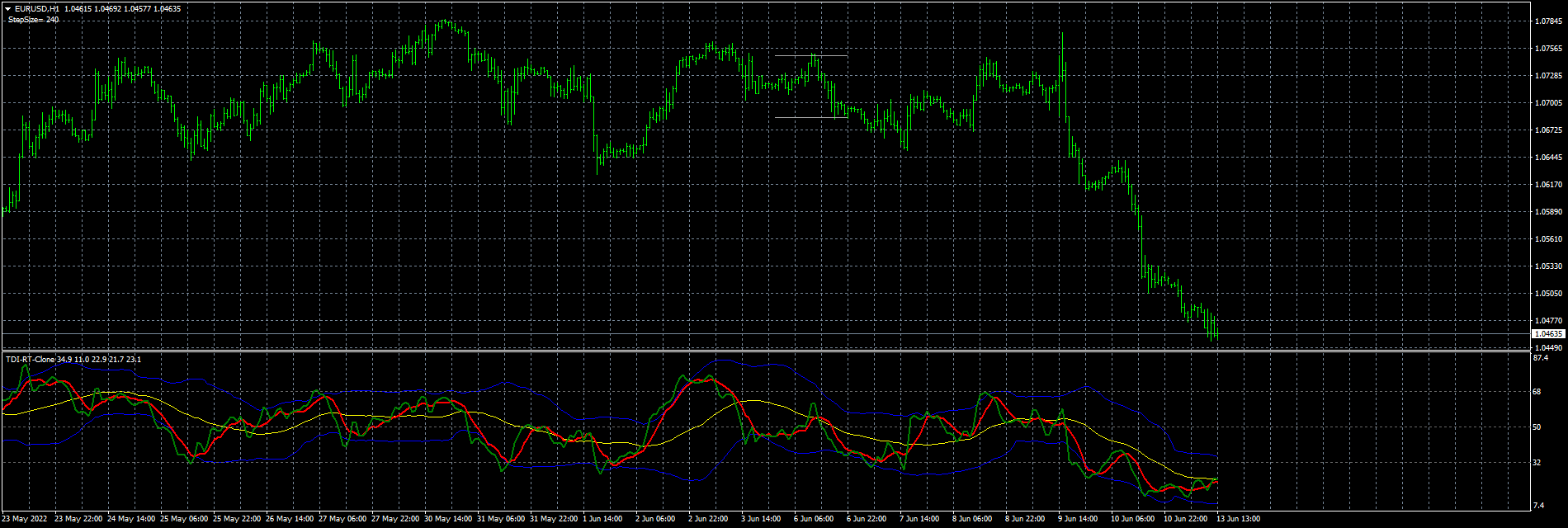Click the 50 indicator scale level
This screenshot has width=1568, height=528.
pyautogui.click(x=1537, y=427)
